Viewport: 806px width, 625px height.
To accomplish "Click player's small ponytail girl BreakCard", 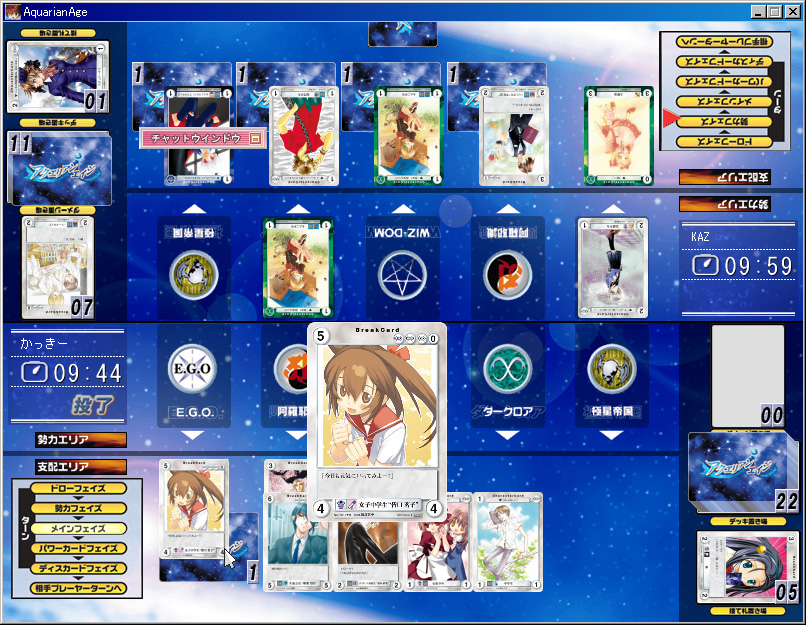I will tap(194, 509).
